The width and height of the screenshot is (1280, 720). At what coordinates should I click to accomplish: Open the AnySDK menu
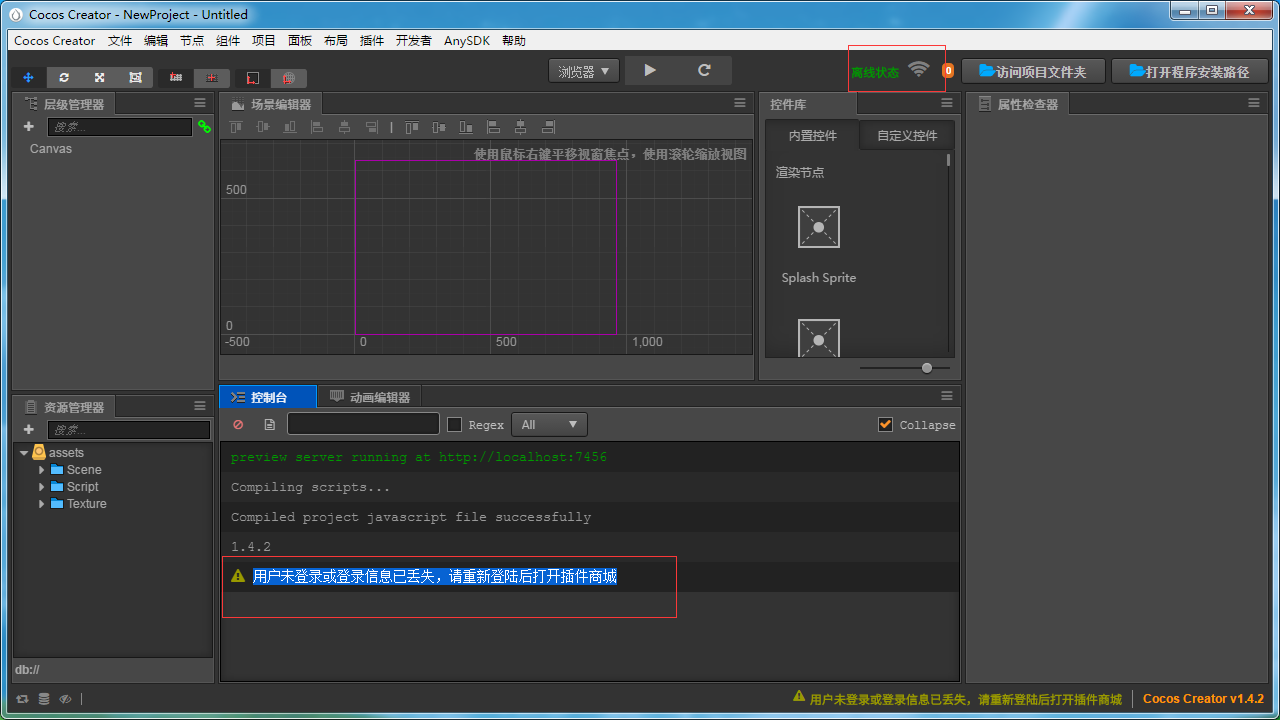[x=467, y=41]
